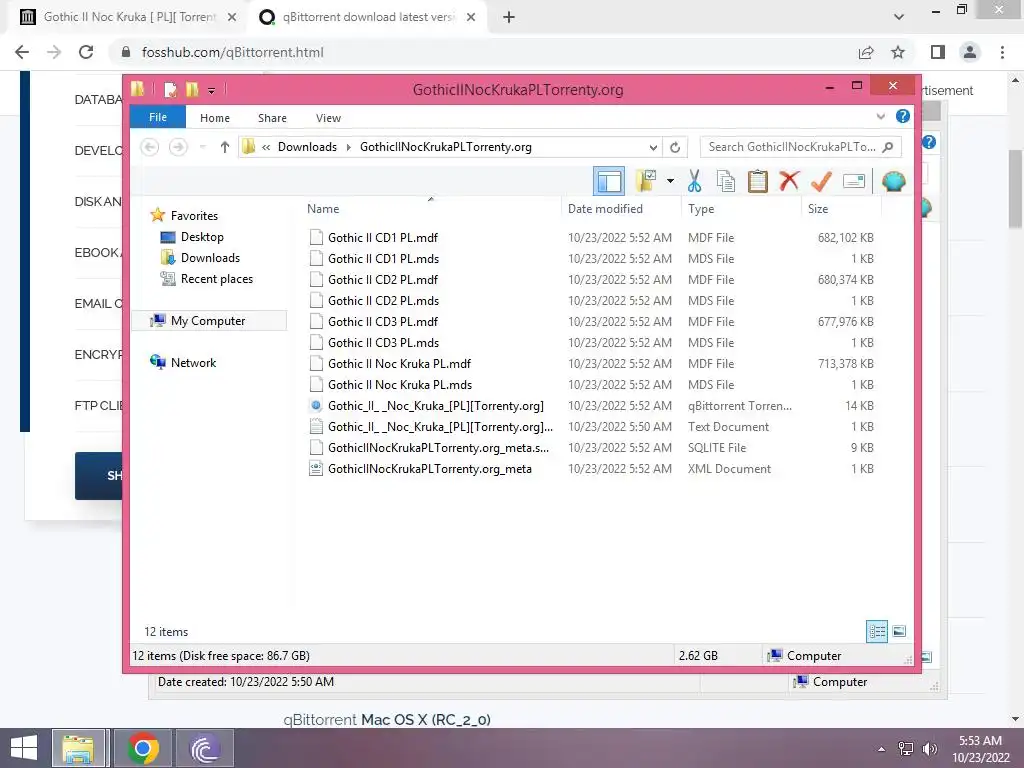Switch to Gothic II Noc Kruka browser tab
Image resolution: width=1024 pixels, height=768 pixels.
pyautogui.click(x=128, y=17)
